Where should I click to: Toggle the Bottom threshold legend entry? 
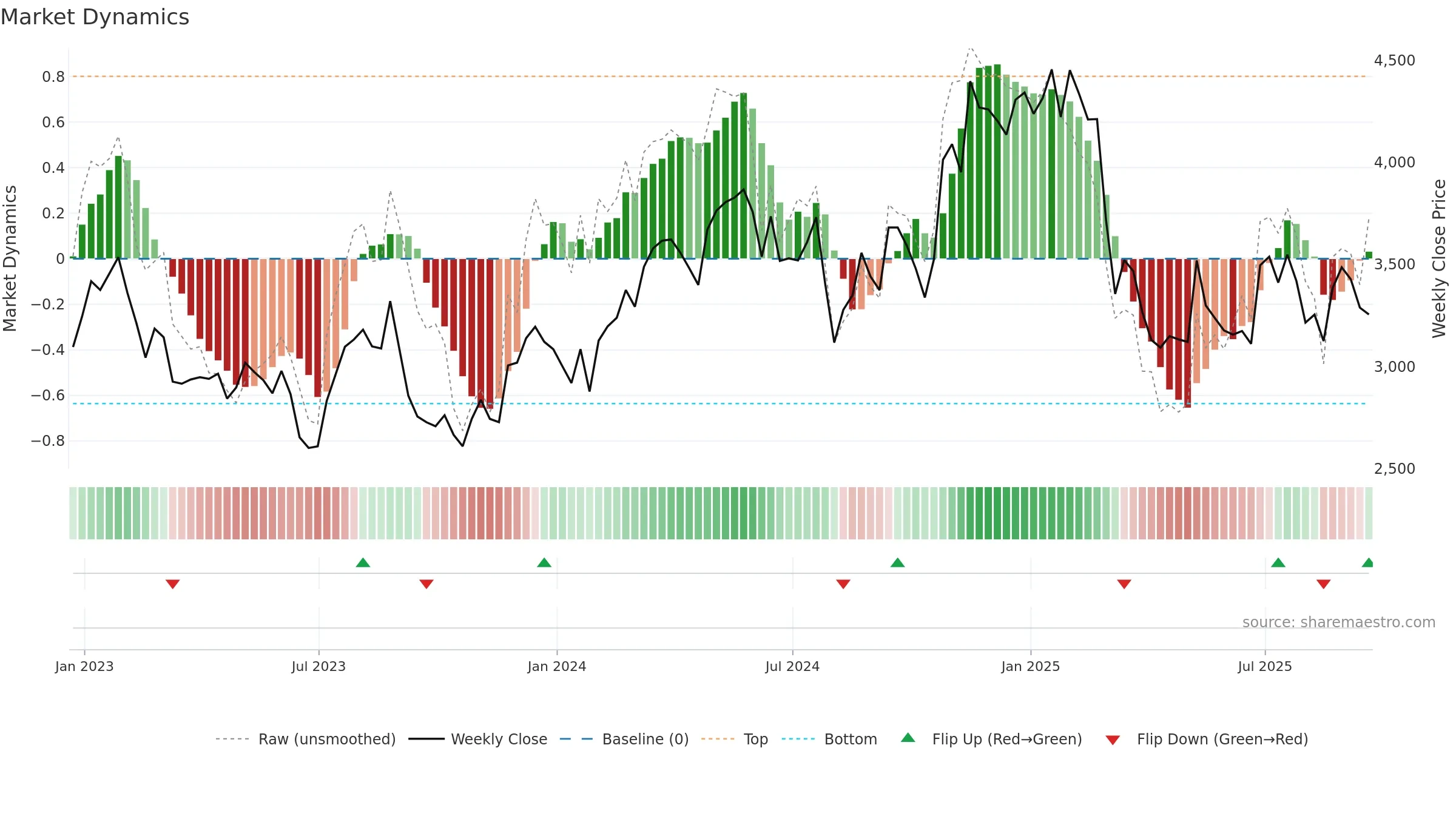coord(829,739)
